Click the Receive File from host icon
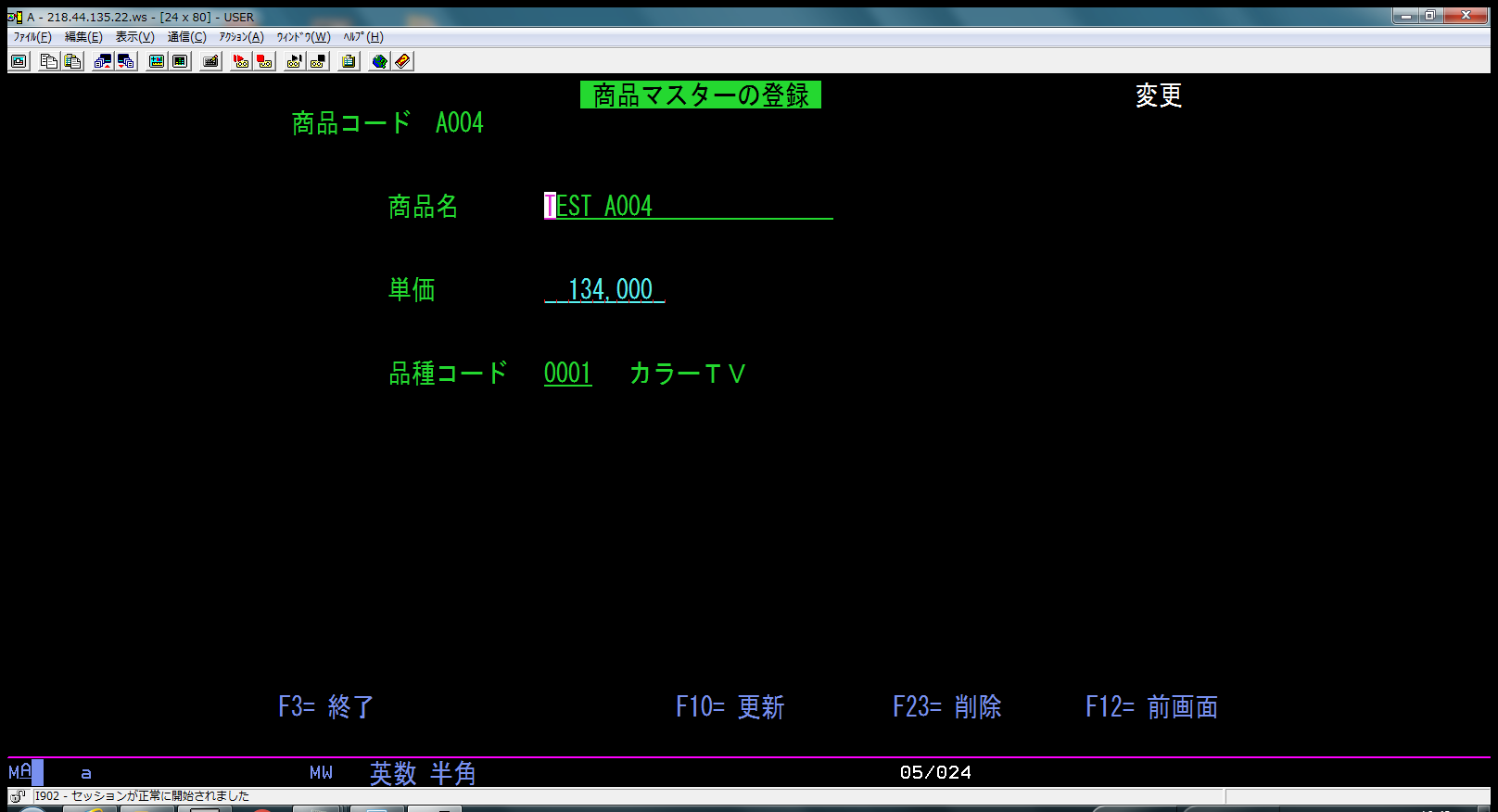 pyautogui.click(x=126, y=61)
